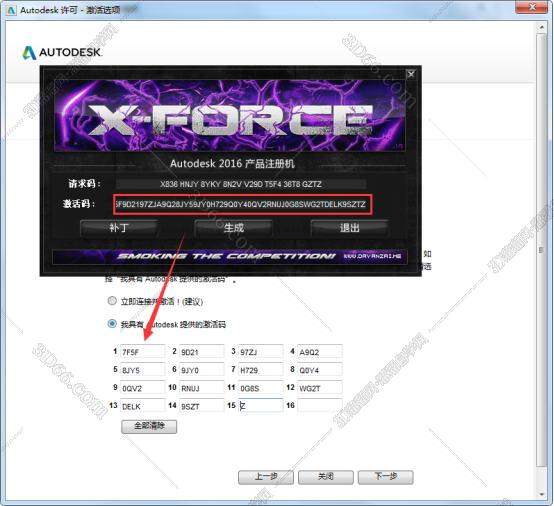Viewport: 554px width, 506px height.
Task: Click the empty activation field 16
Action: tap(320, 406)
